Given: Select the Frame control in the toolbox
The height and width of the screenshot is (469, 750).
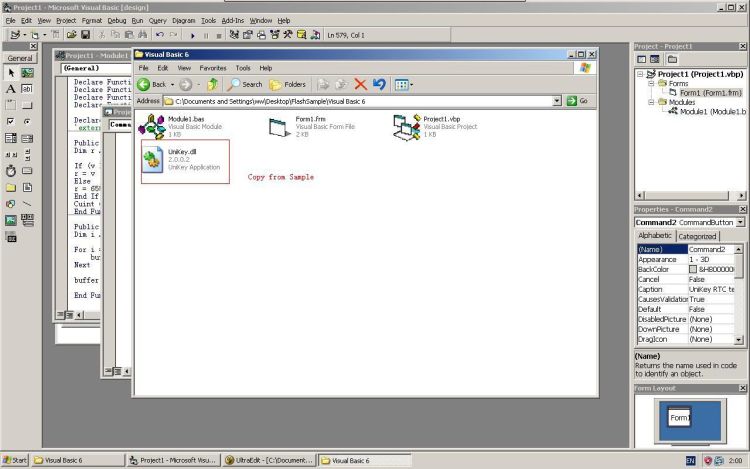Looking at the screenshot, I should tap(11, 105).
